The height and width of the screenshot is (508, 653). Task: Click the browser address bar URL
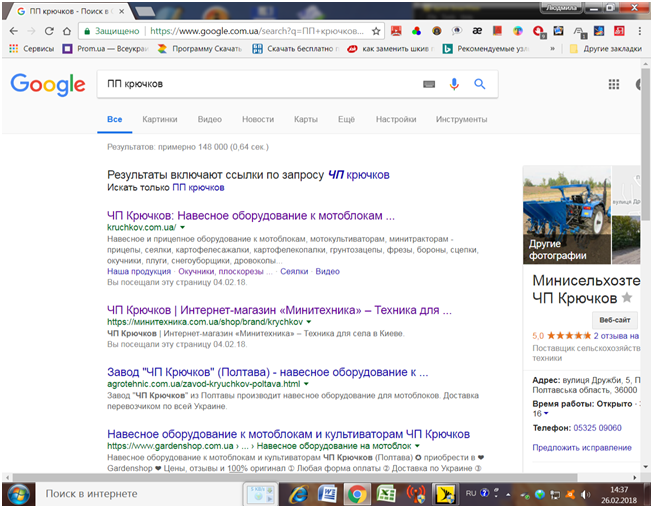(x=257, y=31)
